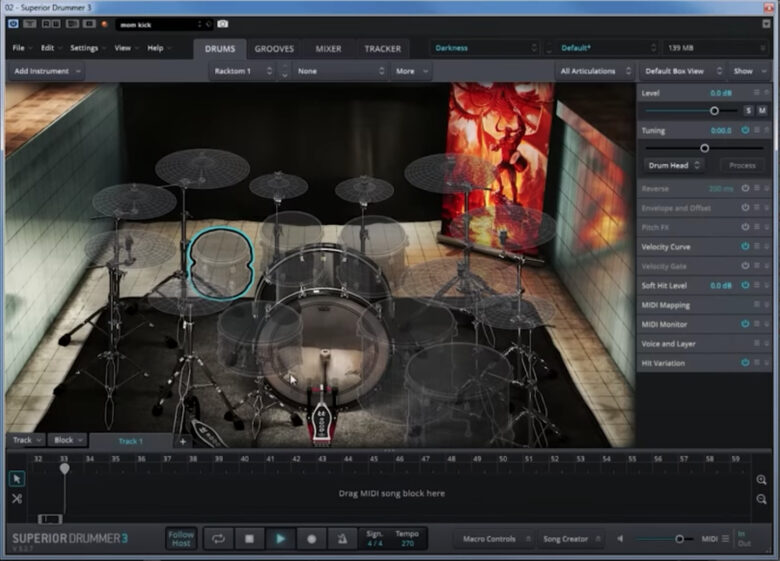
Task: Click the Level slider handle
Action: click(714, 110)
